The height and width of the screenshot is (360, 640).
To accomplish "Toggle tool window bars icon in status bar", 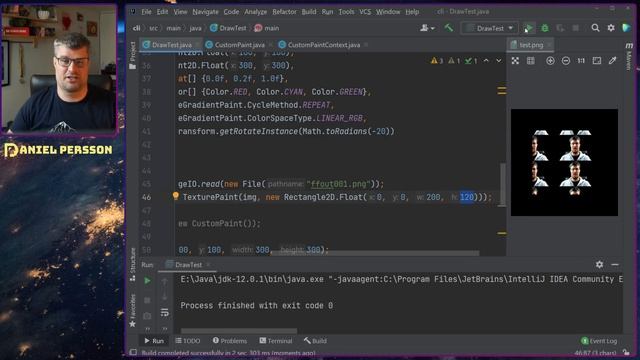I will tap(133, 352).
